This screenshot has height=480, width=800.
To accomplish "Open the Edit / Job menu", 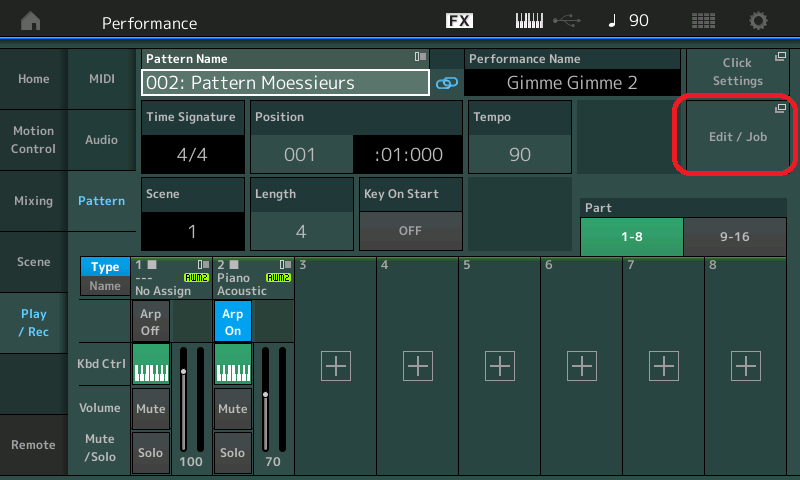I will click(738, 136).
